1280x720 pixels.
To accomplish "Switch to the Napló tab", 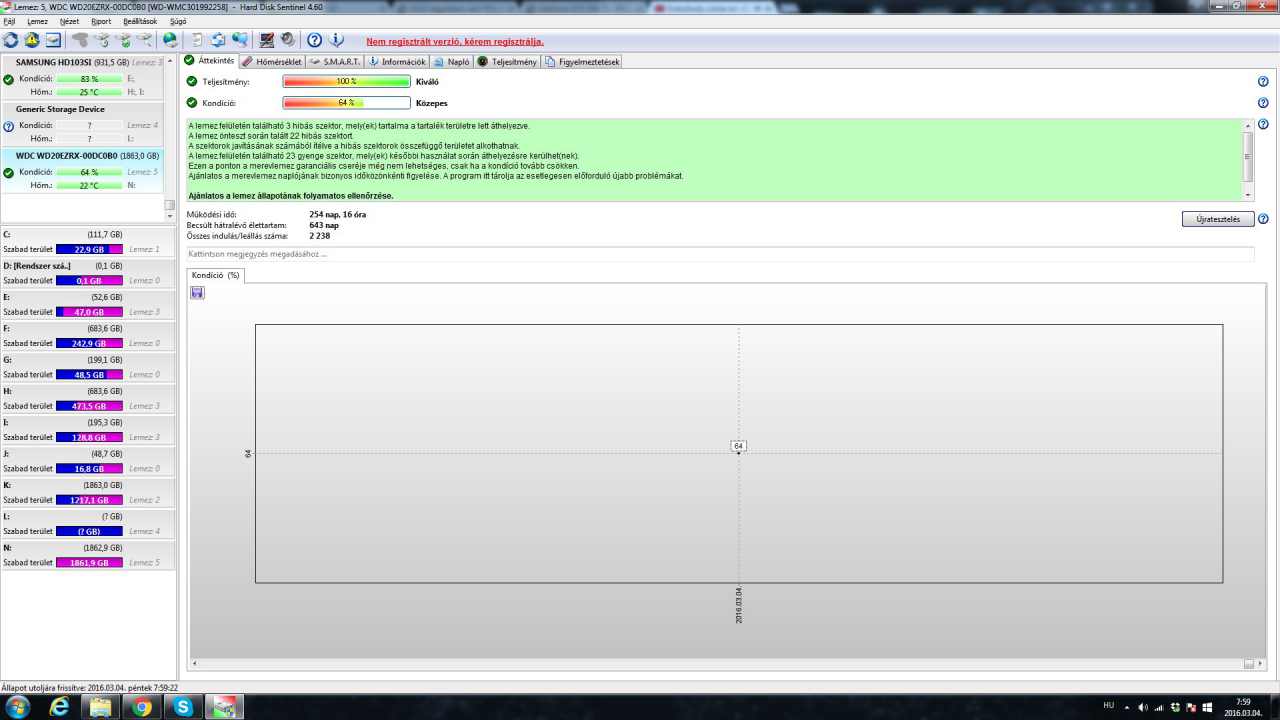I will (452, 62).
